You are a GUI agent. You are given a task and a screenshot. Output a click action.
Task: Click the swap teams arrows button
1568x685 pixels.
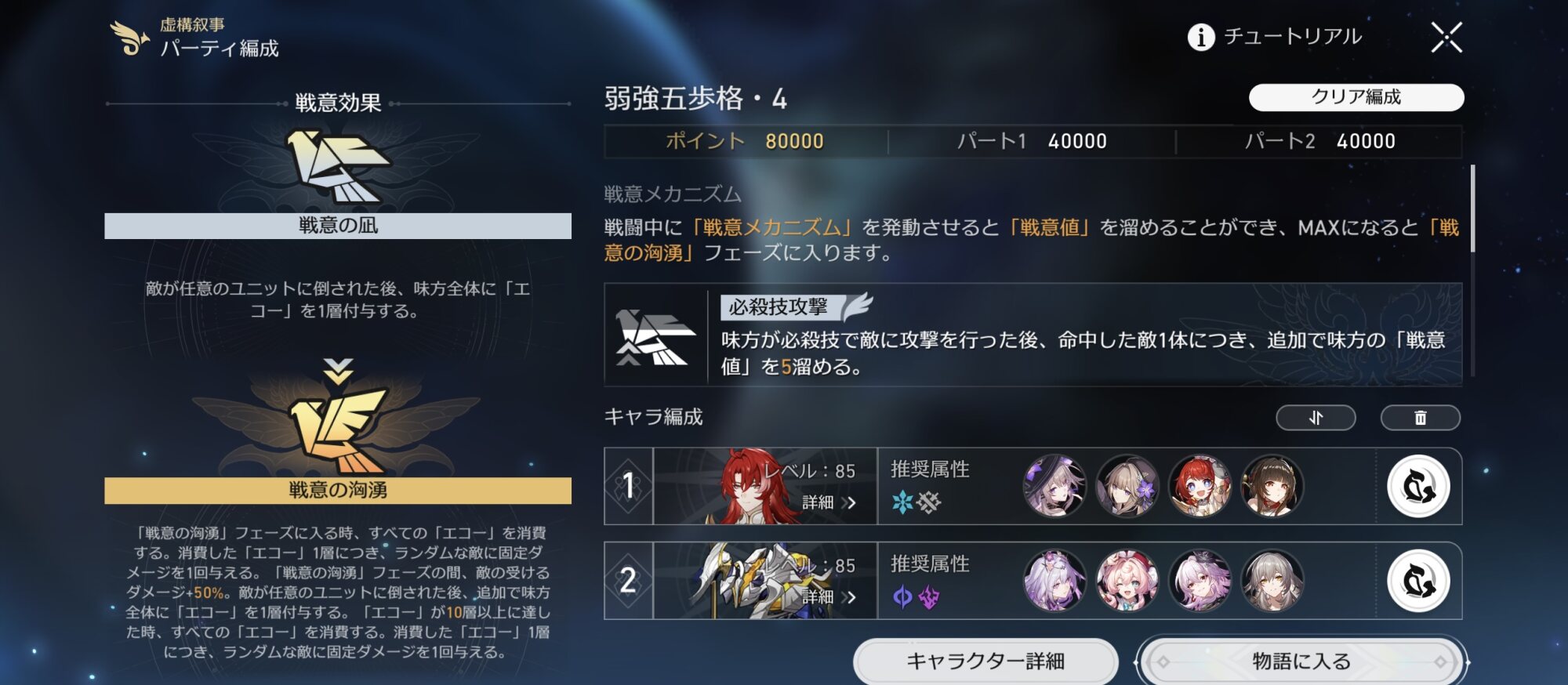coord(1316,418)
